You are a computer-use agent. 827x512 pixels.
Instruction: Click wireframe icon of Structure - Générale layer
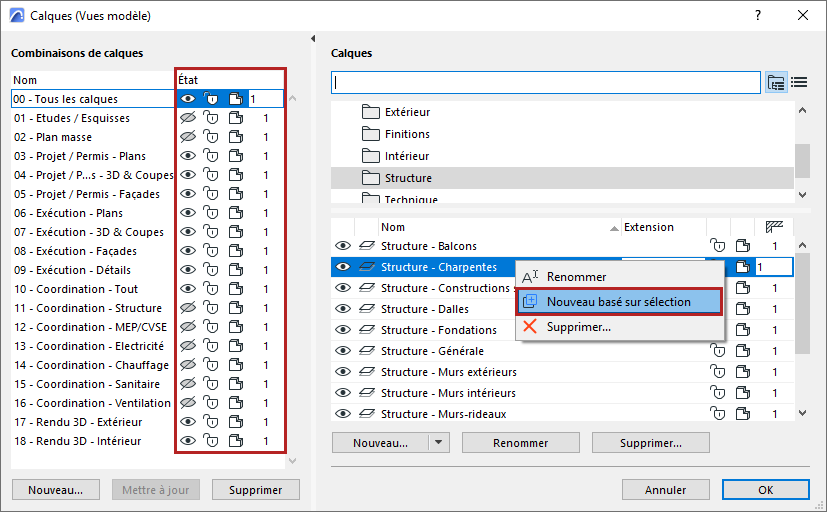(743, 351)
